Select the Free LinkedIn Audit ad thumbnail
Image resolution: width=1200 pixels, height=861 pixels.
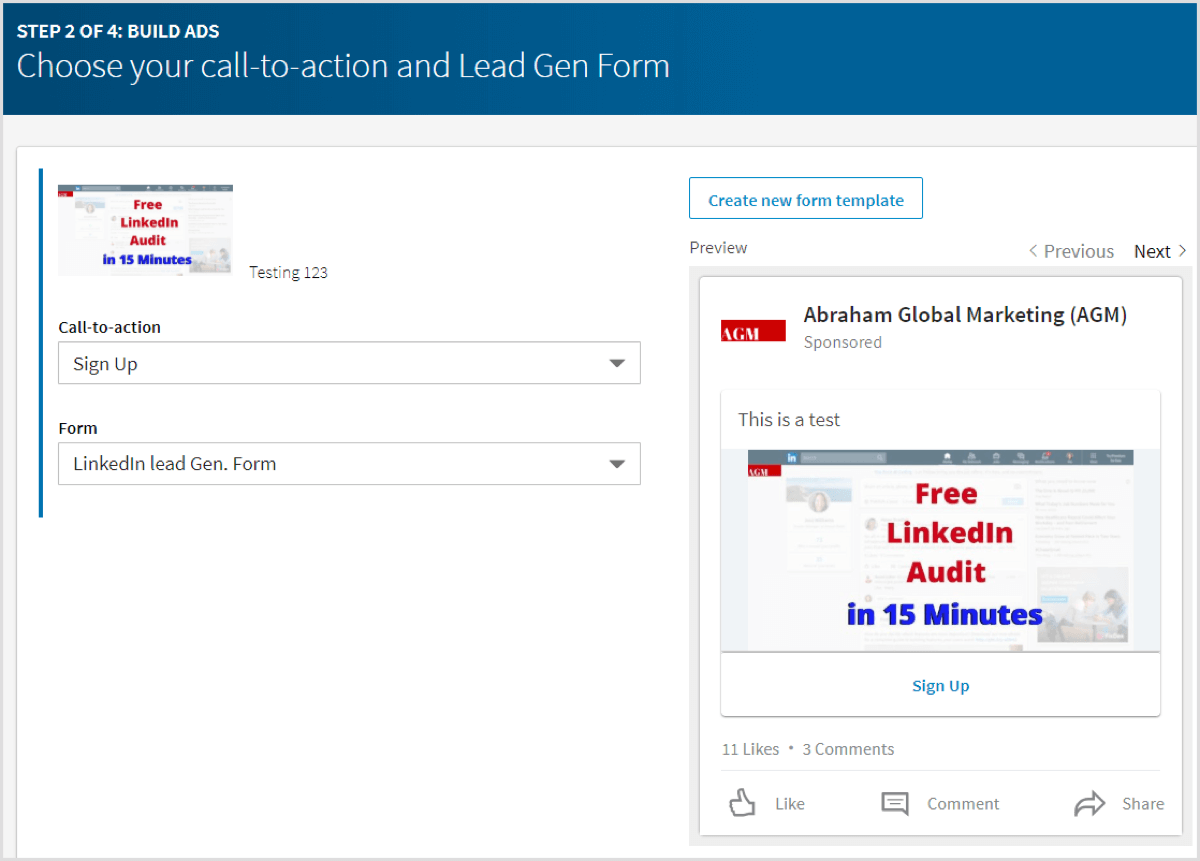point(145,230)
